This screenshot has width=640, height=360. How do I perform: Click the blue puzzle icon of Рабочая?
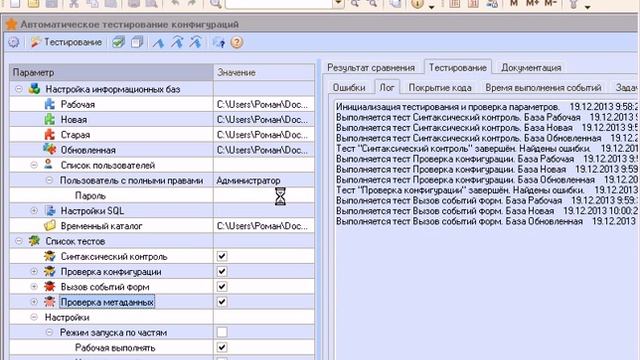(49, 104)
